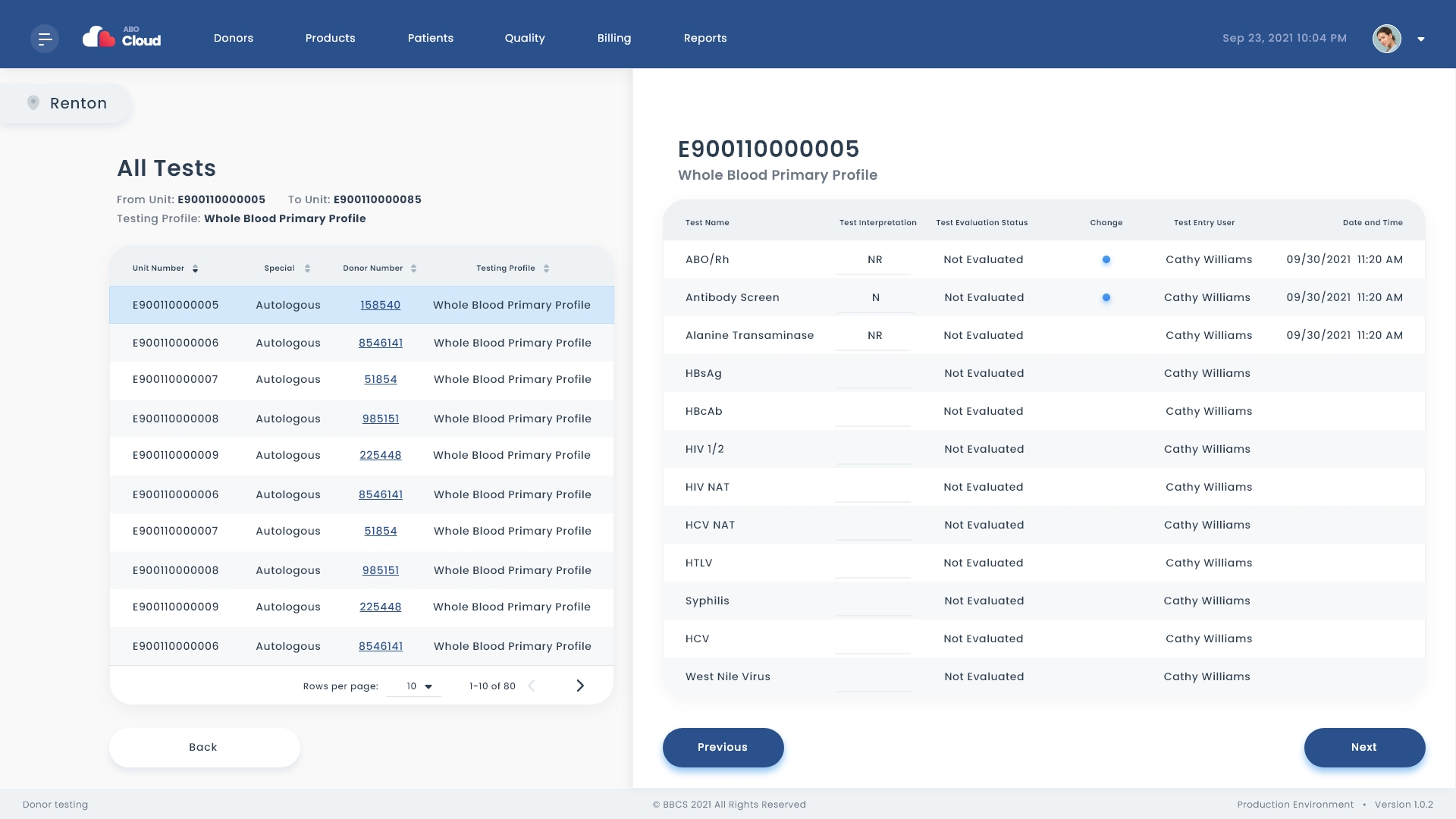This screenshot has width=1456, height=819.
Task: Click the Antibody Screen change indicator dot
Action: 1106,297
